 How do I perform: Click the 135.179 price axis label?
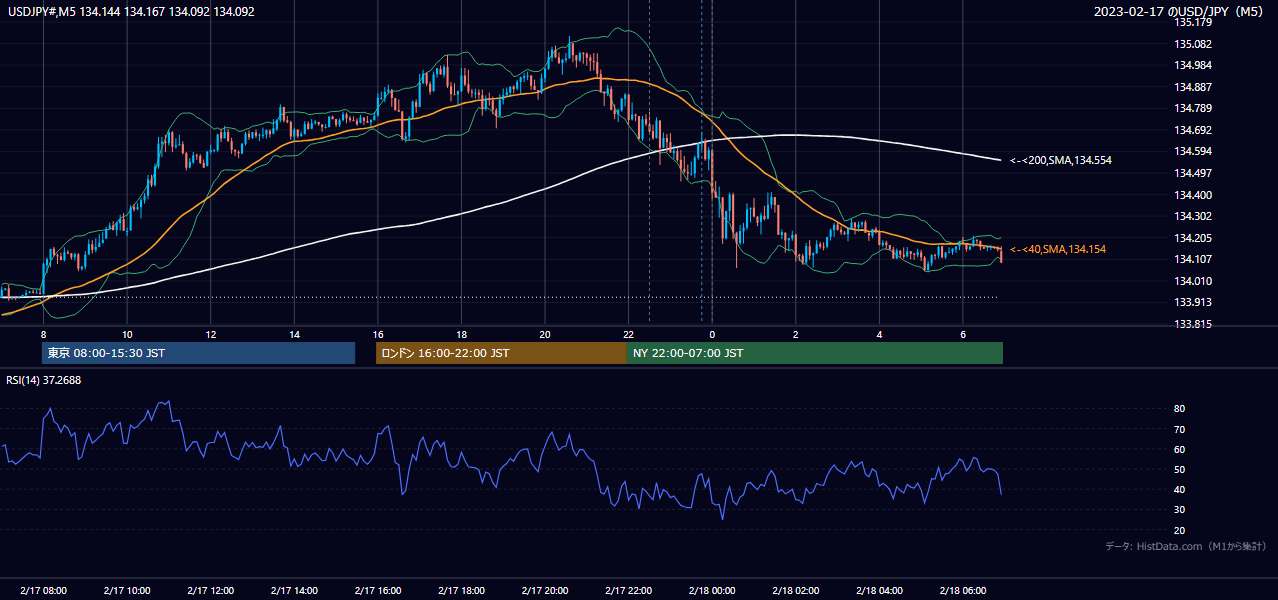pyautogui.click(x=1193, y=22)
